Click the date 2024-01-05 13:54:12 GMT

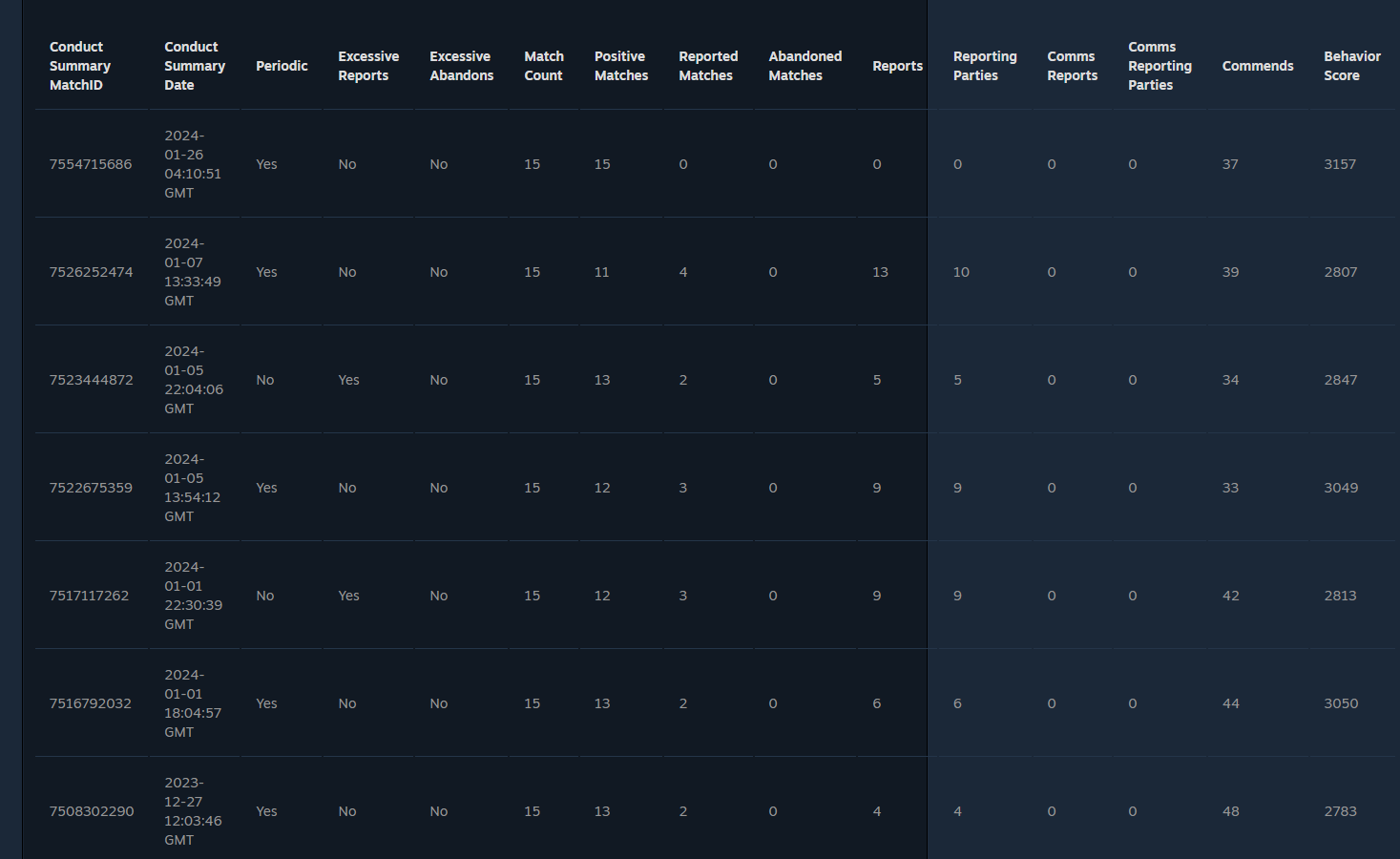coord(192,488)
